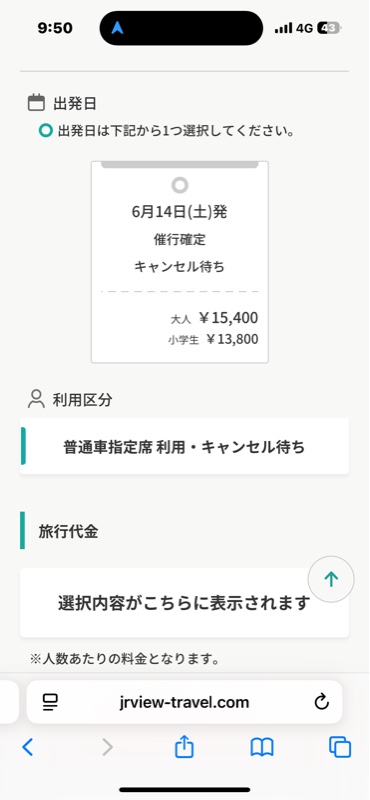Select the 6月14日(土)発 radio button
Screen dimensions: 370x800
pyautogui.click(x=180, y=185)
